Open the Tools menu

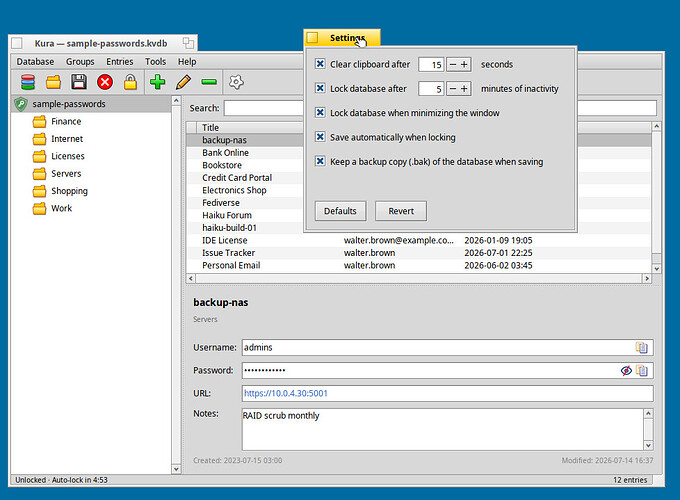155,62
